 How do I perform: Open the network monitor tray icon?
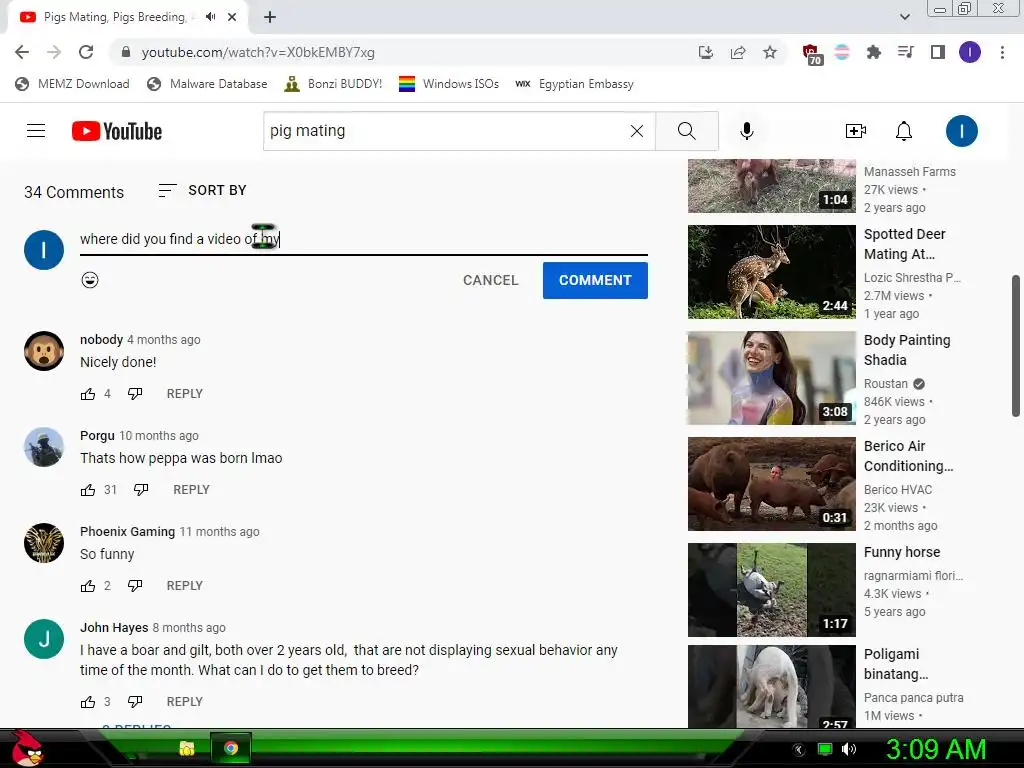coord(825,749)
